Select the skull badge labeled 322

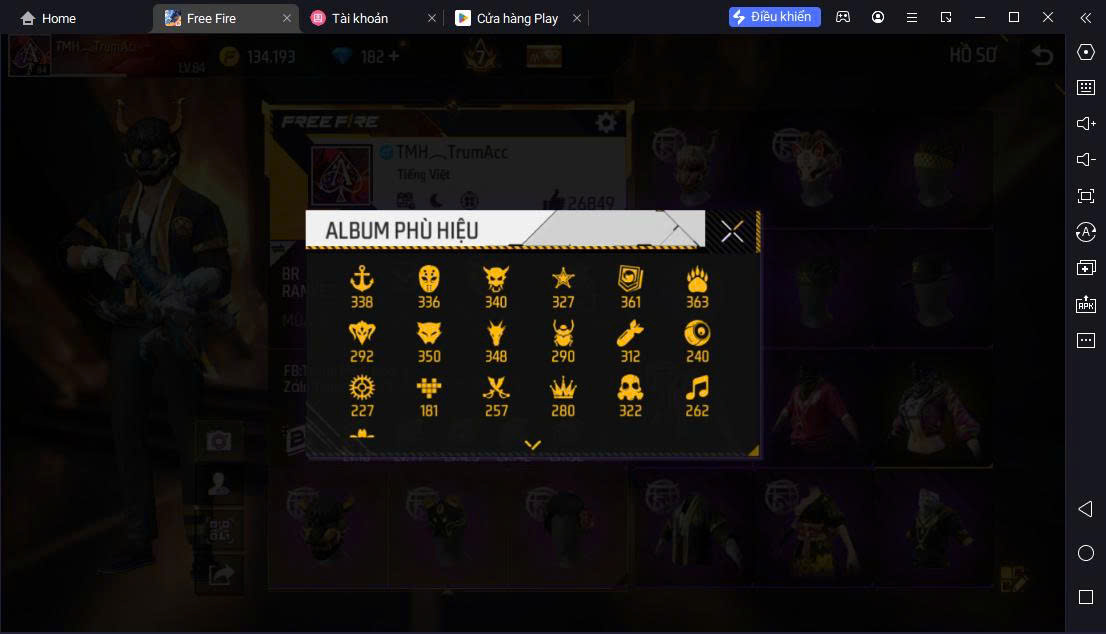[630, 396]
